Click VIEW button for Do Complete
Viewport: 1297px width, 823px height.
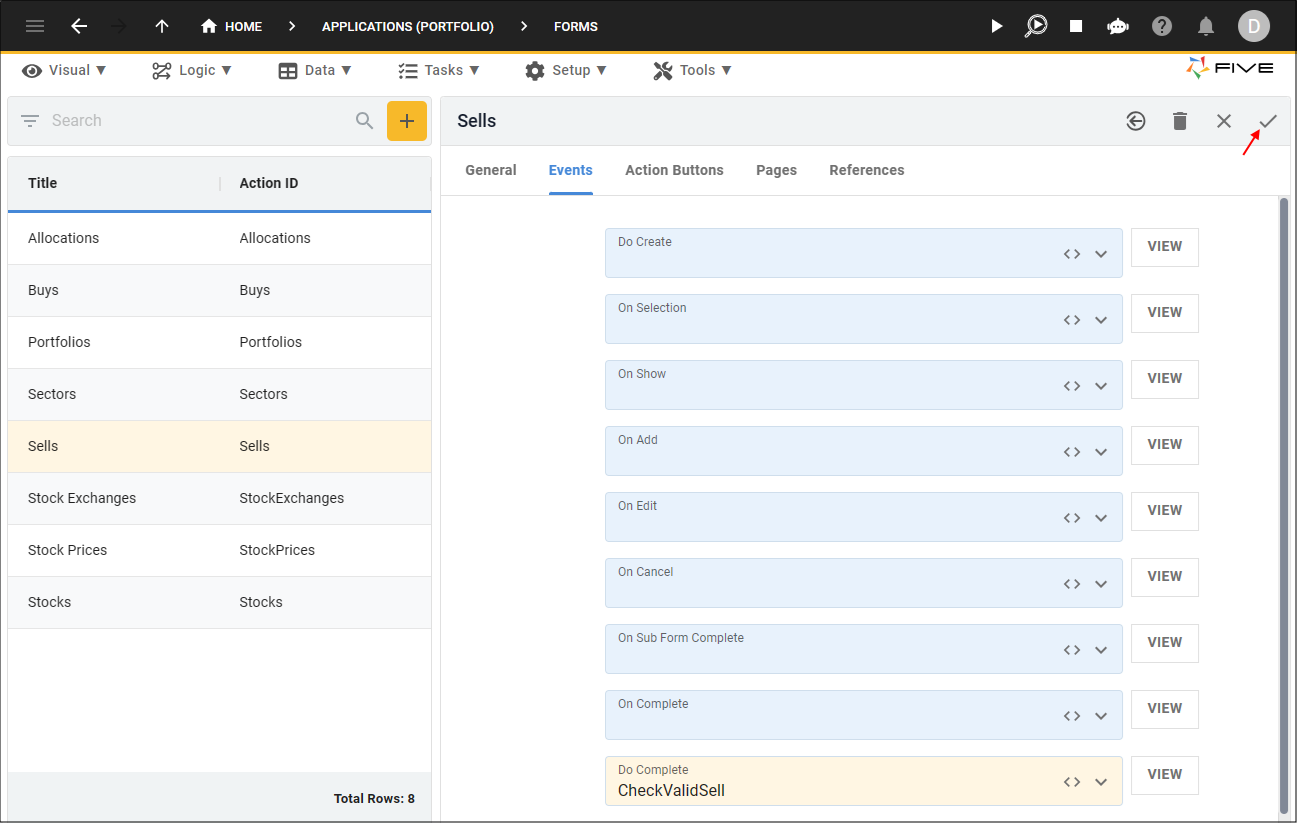(1165, 775)
